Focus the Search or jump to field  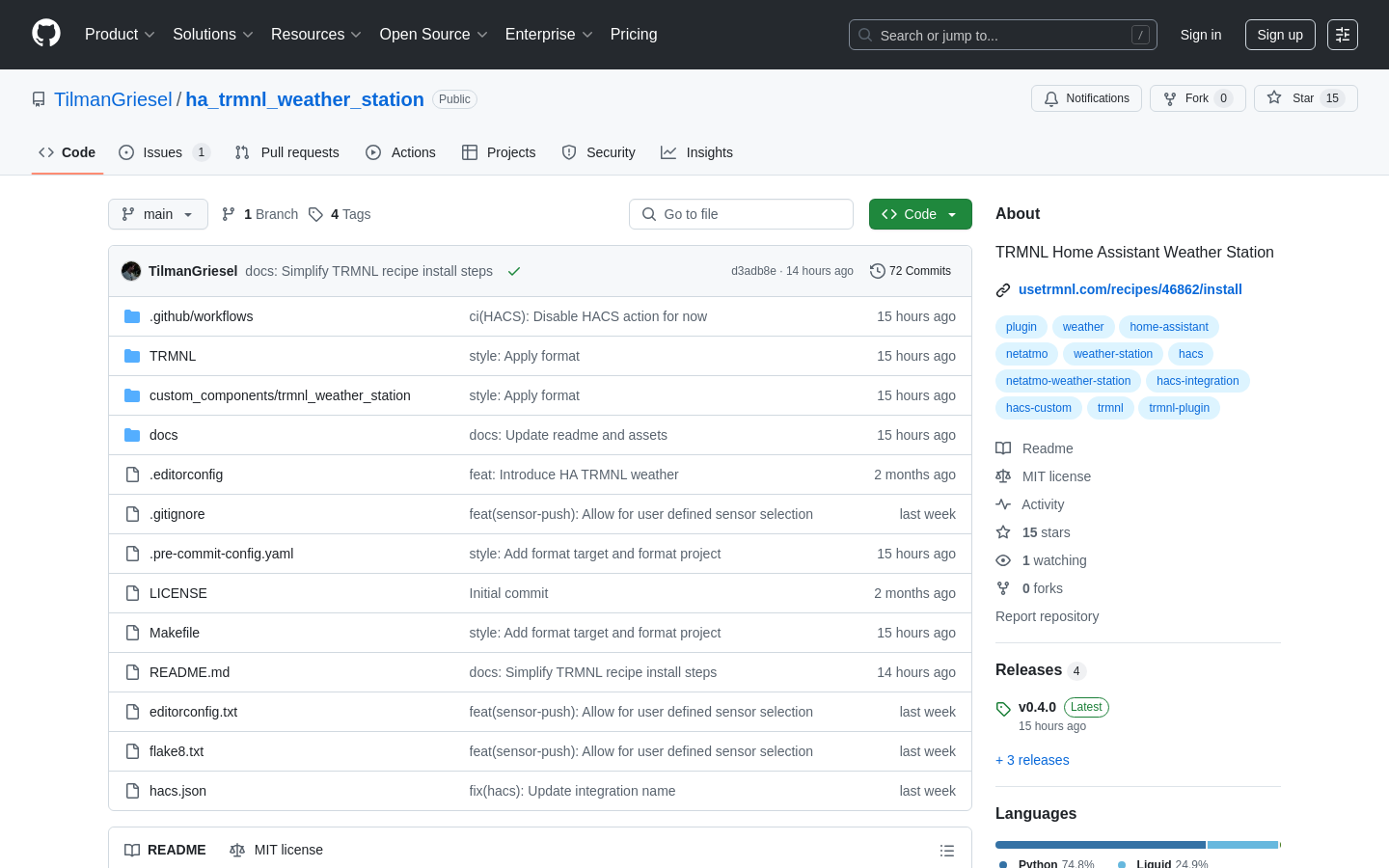tap(1003, 35)
